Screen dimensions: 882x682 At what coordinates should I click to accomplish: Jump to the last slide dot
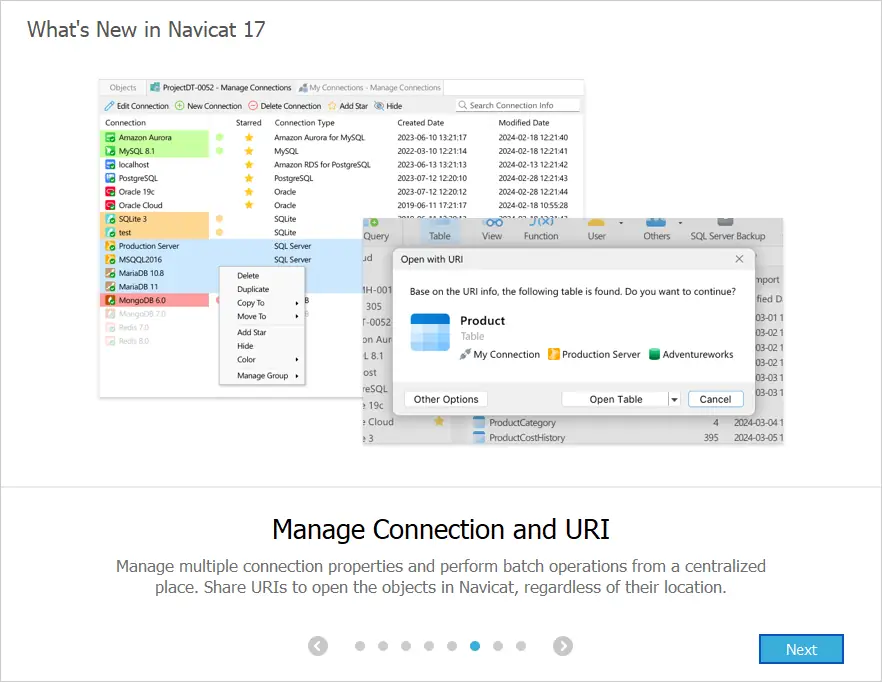[521, 646]
